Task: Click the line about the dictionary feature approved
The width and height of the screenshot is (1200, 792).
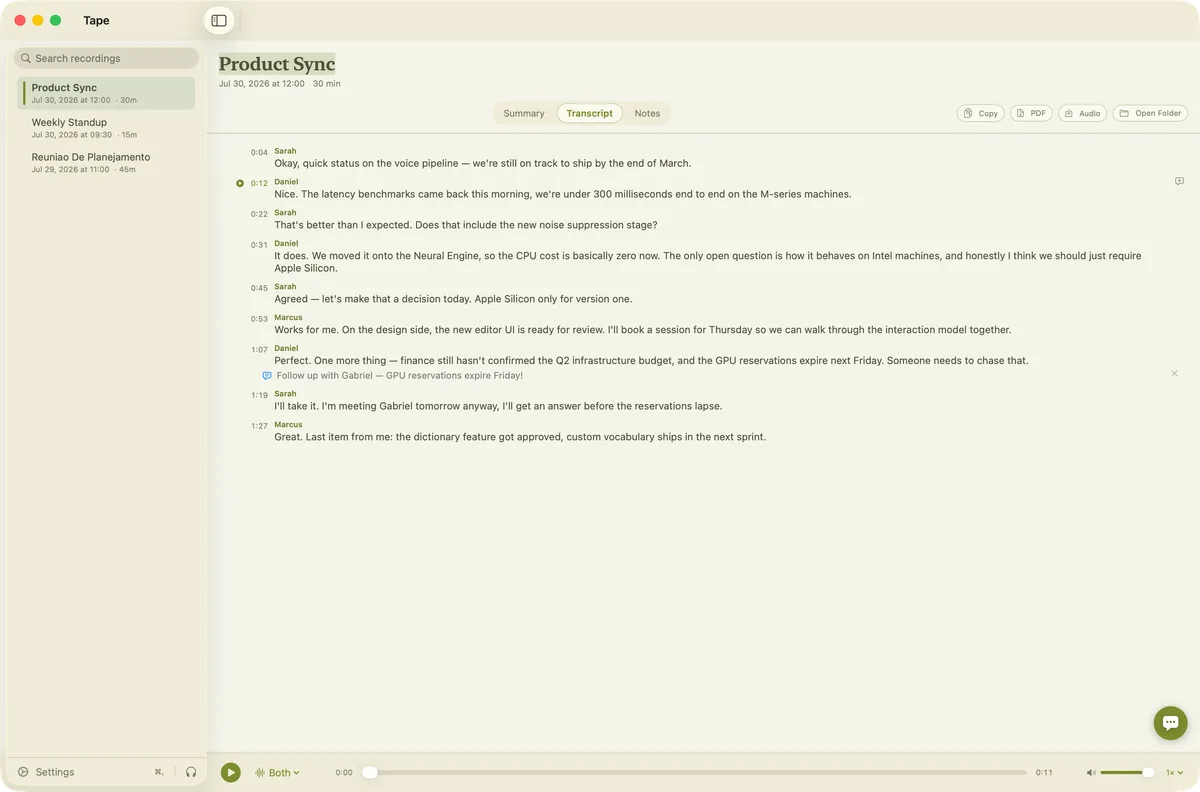Action: (x=520, y=437)
